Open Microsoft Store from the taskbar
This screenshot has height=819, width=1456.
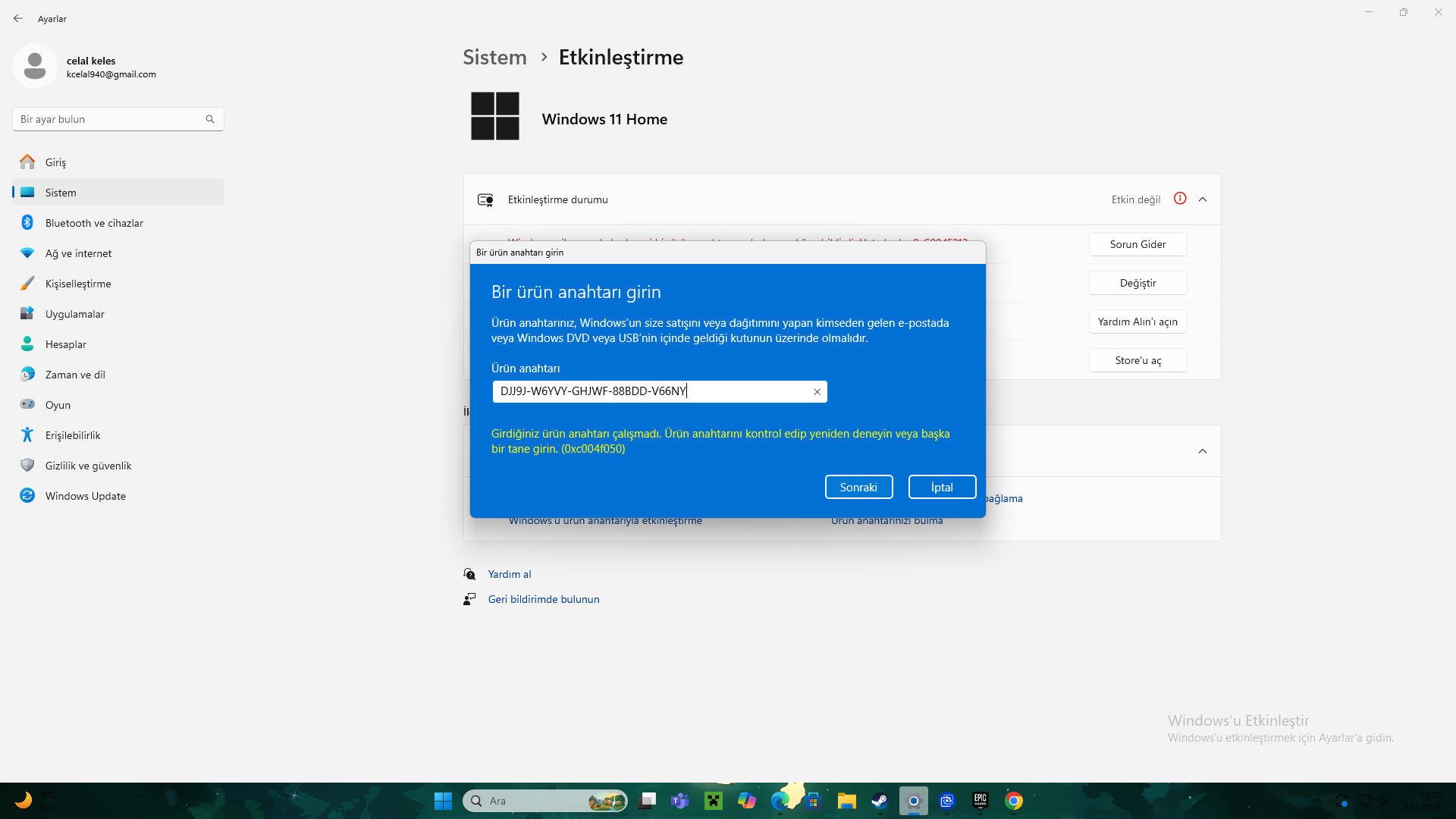pyautogui.click(x=814, y=801)
